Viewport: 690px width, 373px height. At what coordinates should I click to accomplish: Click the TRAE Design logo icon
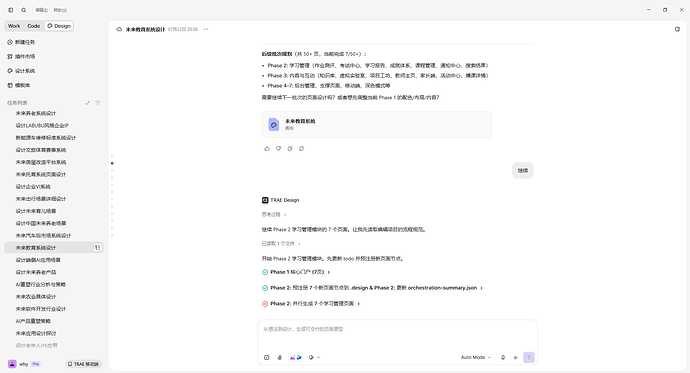click(x=265, y=200)
